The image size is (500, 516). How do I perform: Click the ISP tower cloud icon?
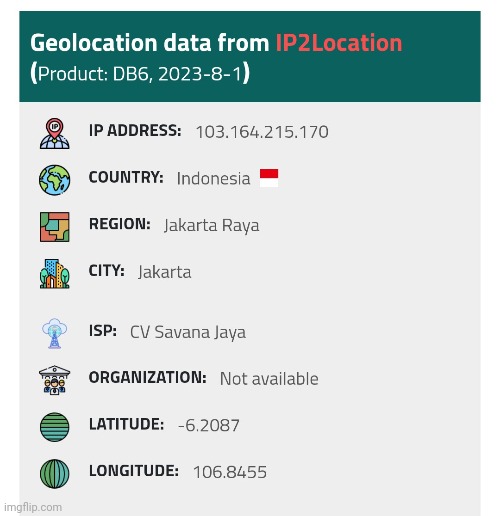tap(55, 333)
